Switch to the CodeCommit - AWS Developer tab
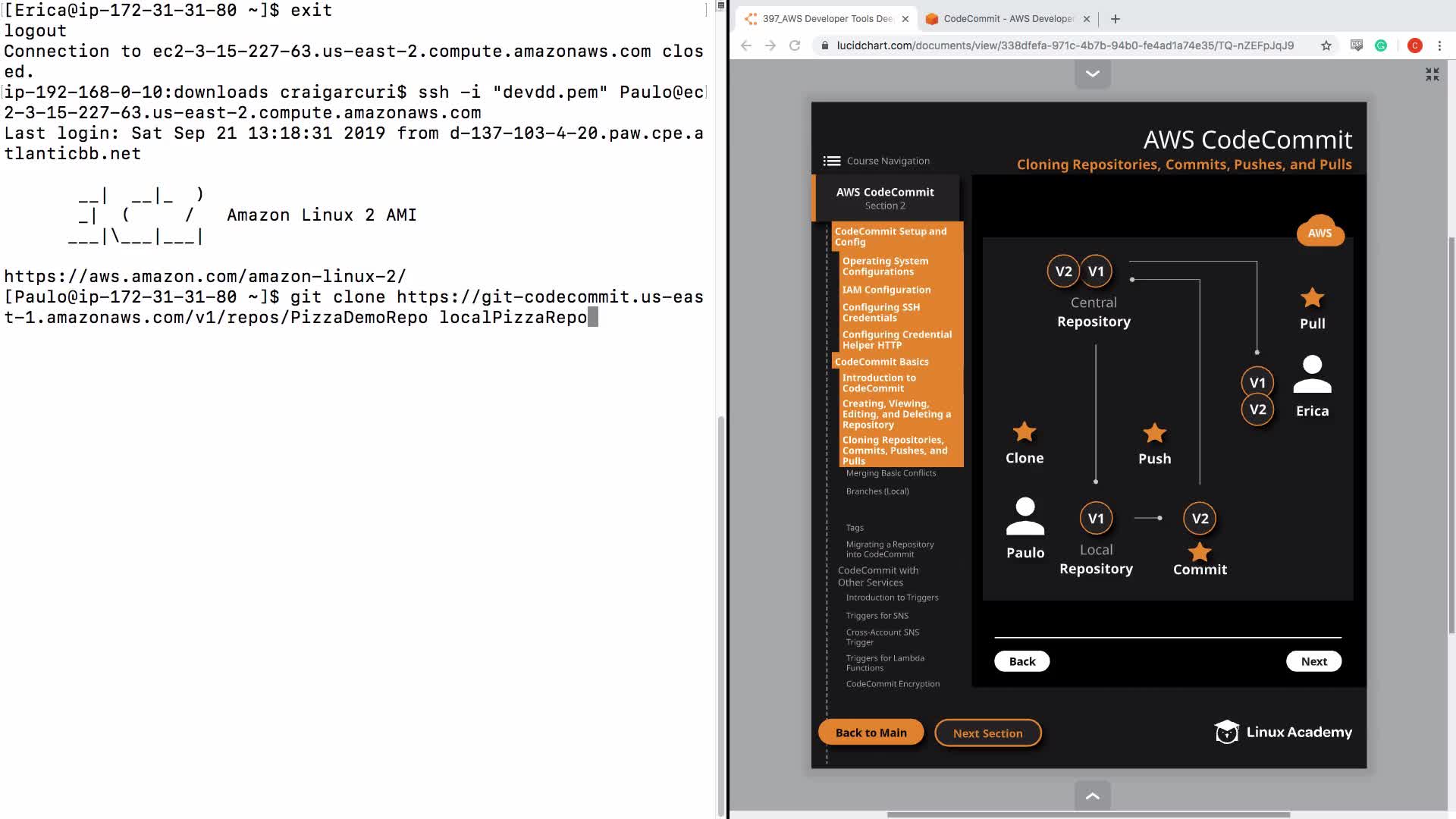The width and height of the screenshot is (1456, 819). [x=1007, y=19]
